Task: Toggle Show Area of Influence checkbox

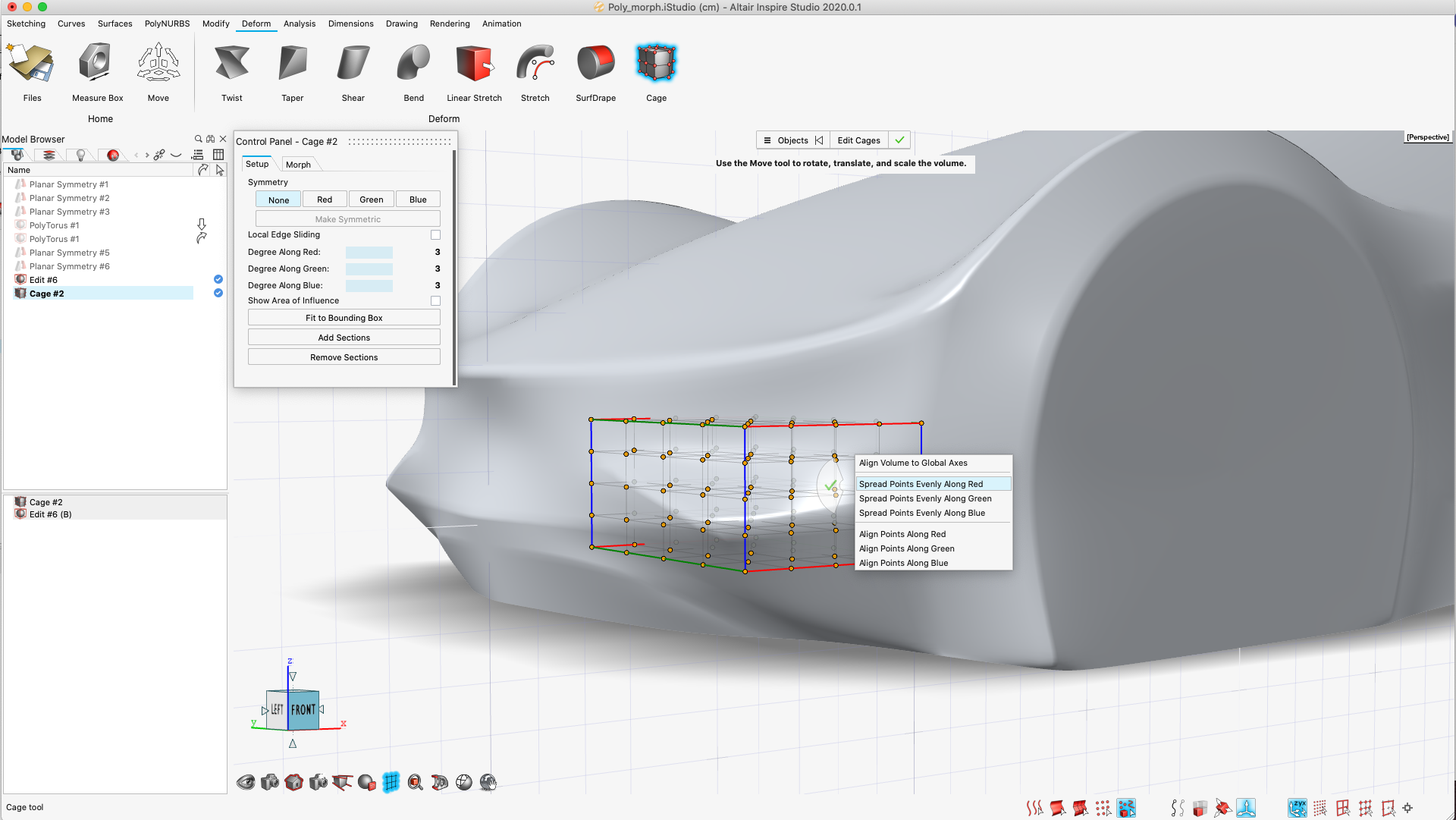Action: point(435,301)
